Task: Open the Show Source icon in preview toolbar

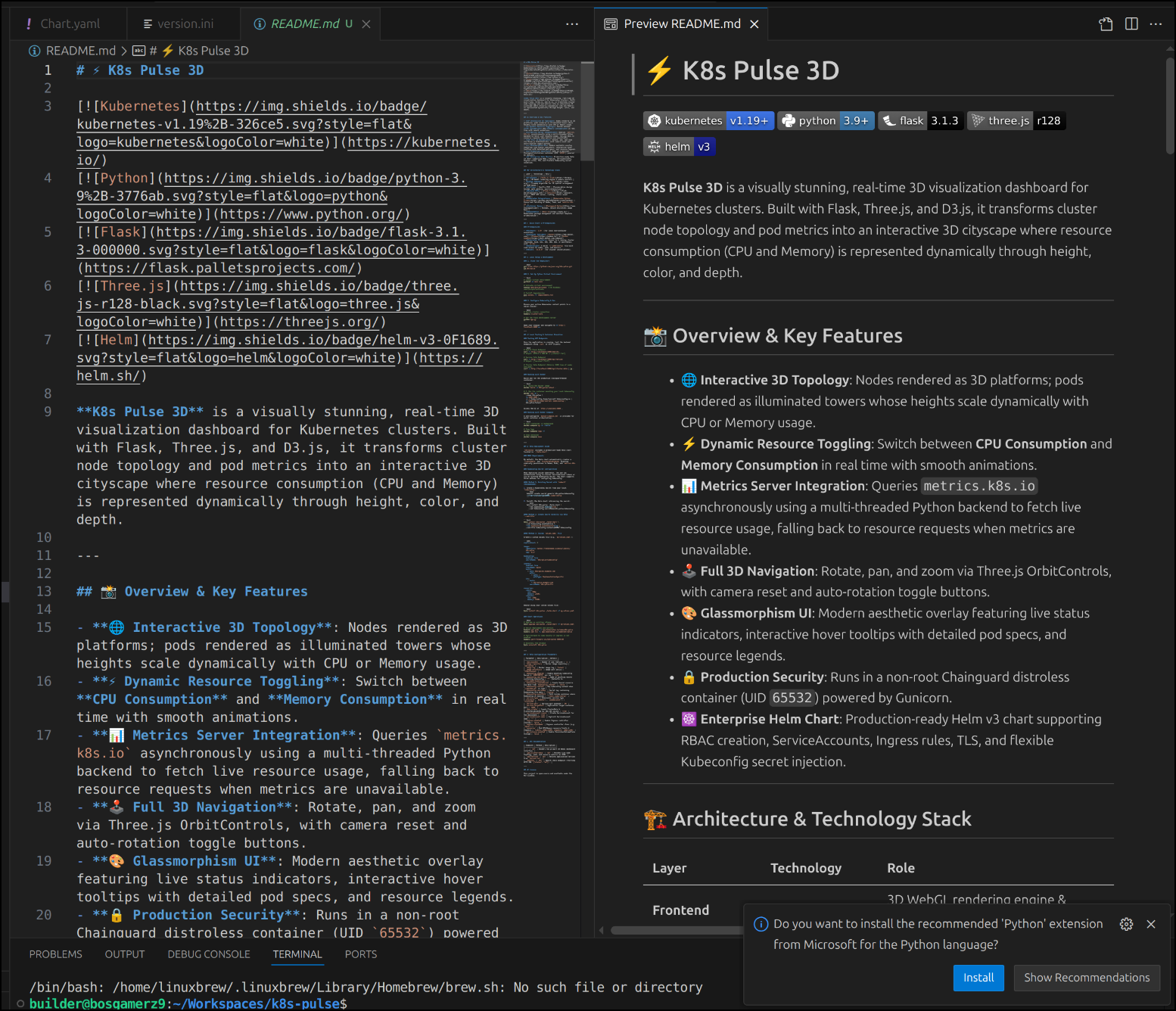Action: click(x=1106, y=24)
